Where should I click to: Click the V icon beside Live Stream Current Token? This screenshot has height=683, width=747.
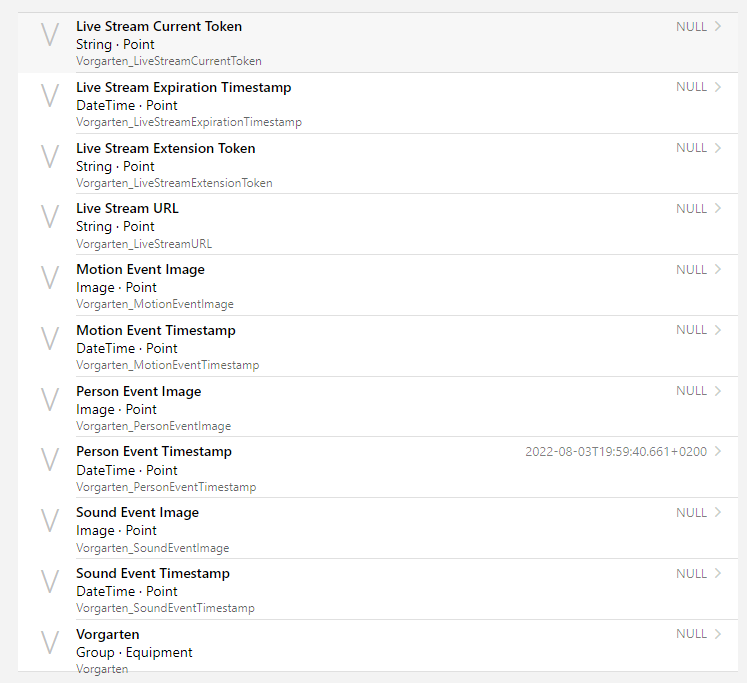(x=50, y=36)
